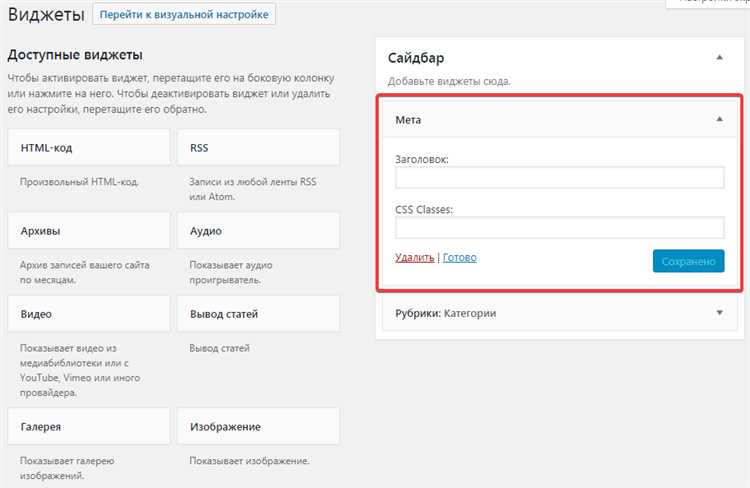Click the 'Заголовок:' label
The width and height of the screenshot is (750, 488).
[x=422, y=159]
